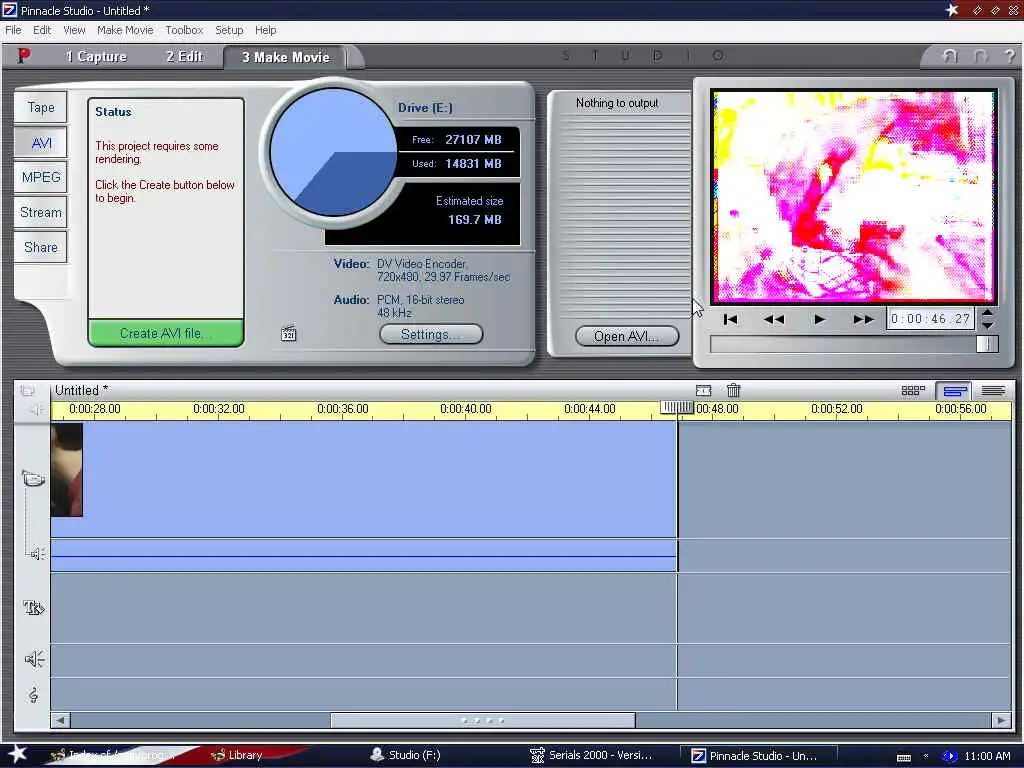This screenshot has width=1024, height=768.
Task: Switch to the 1 Capture tab
Action: (96, 57)
